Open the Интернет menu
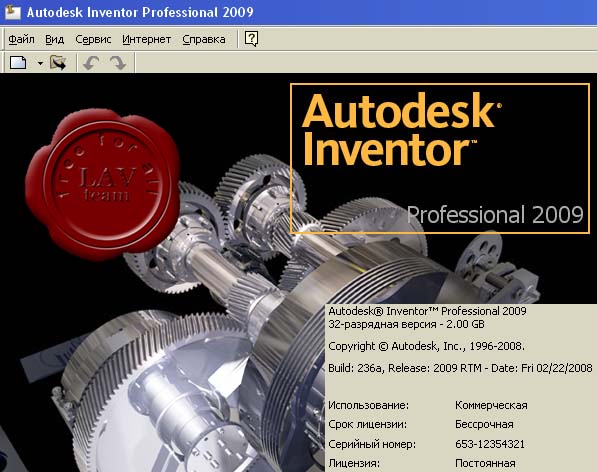The height and width of the screenshot is (472, 597). (147, 39)
